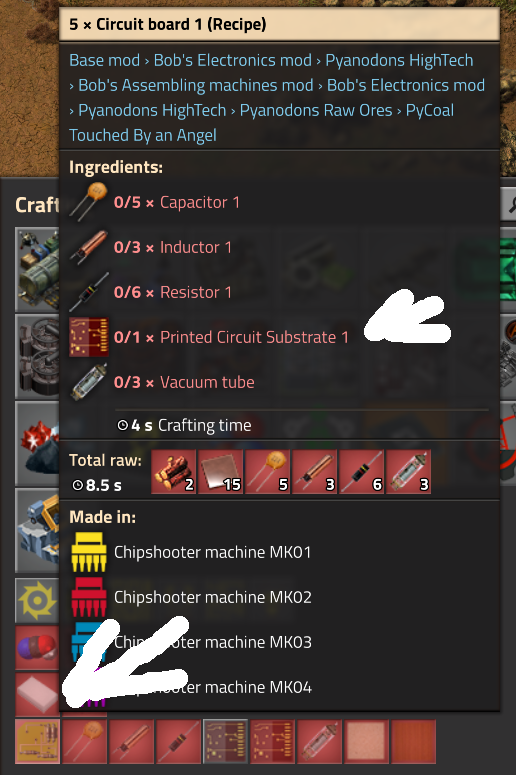
Task: Select the inductor recipe in bottom row
Action: [131, 741]
